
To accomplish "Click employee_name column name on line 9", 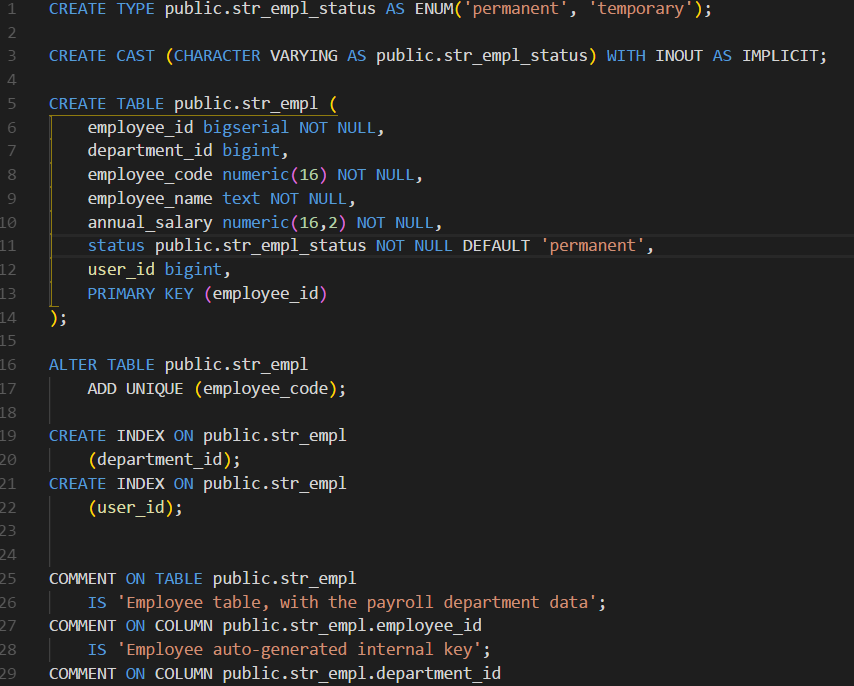I will (150, 199).
